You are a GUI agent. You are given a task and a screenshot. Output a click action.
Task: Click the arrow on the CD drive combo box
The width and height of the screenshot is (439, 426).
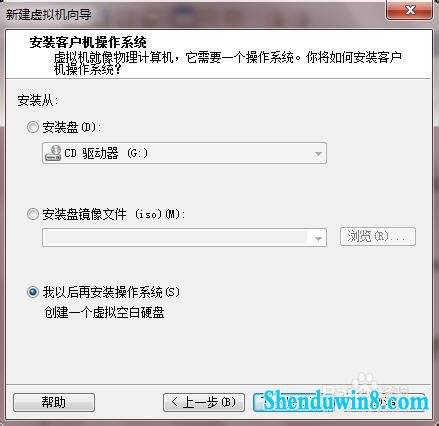pos(318,153)
